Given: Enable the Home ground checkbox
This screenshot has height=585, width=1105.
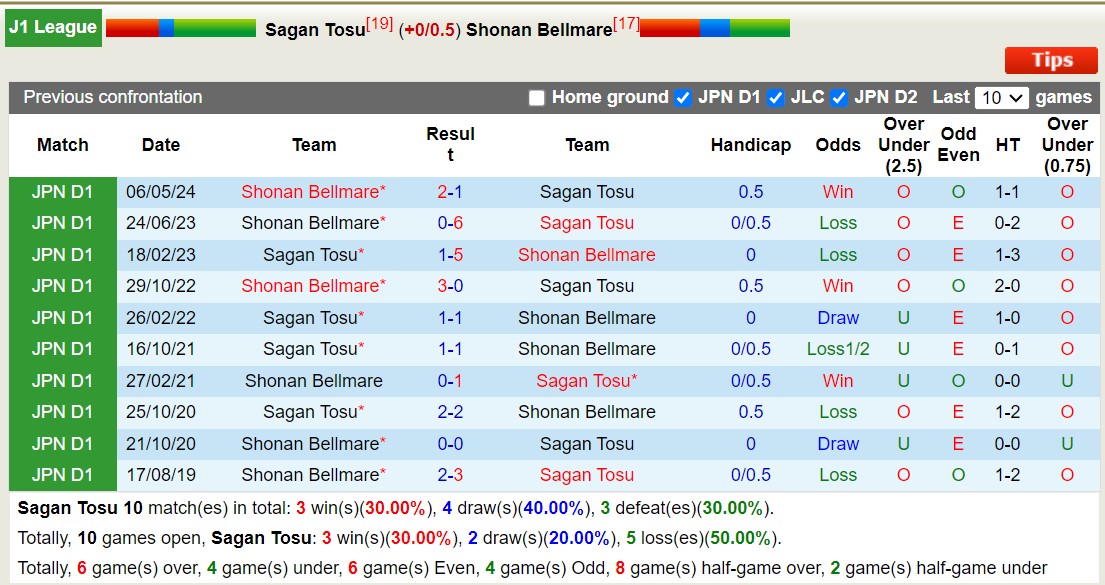Looking at the screenshot, I should pyautogui.click(x=537, y=98).
